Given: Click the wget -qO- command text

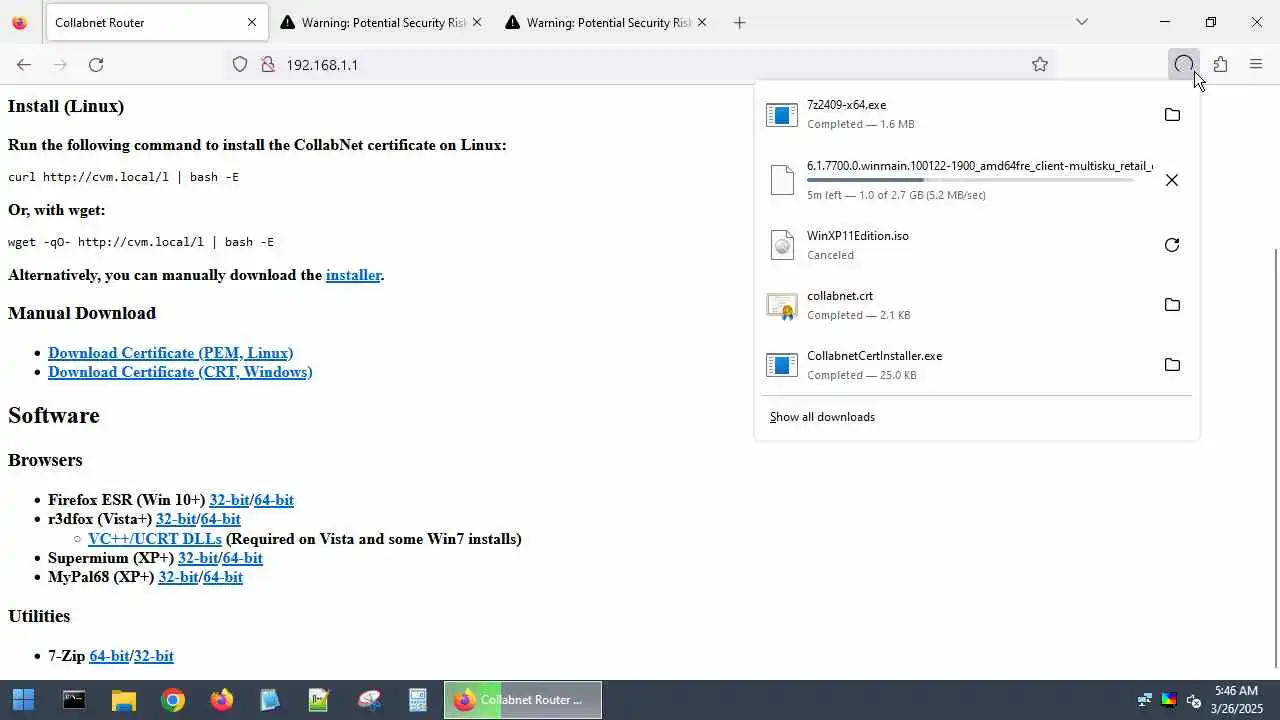Looking at the screenshot, I should point(141,242).
